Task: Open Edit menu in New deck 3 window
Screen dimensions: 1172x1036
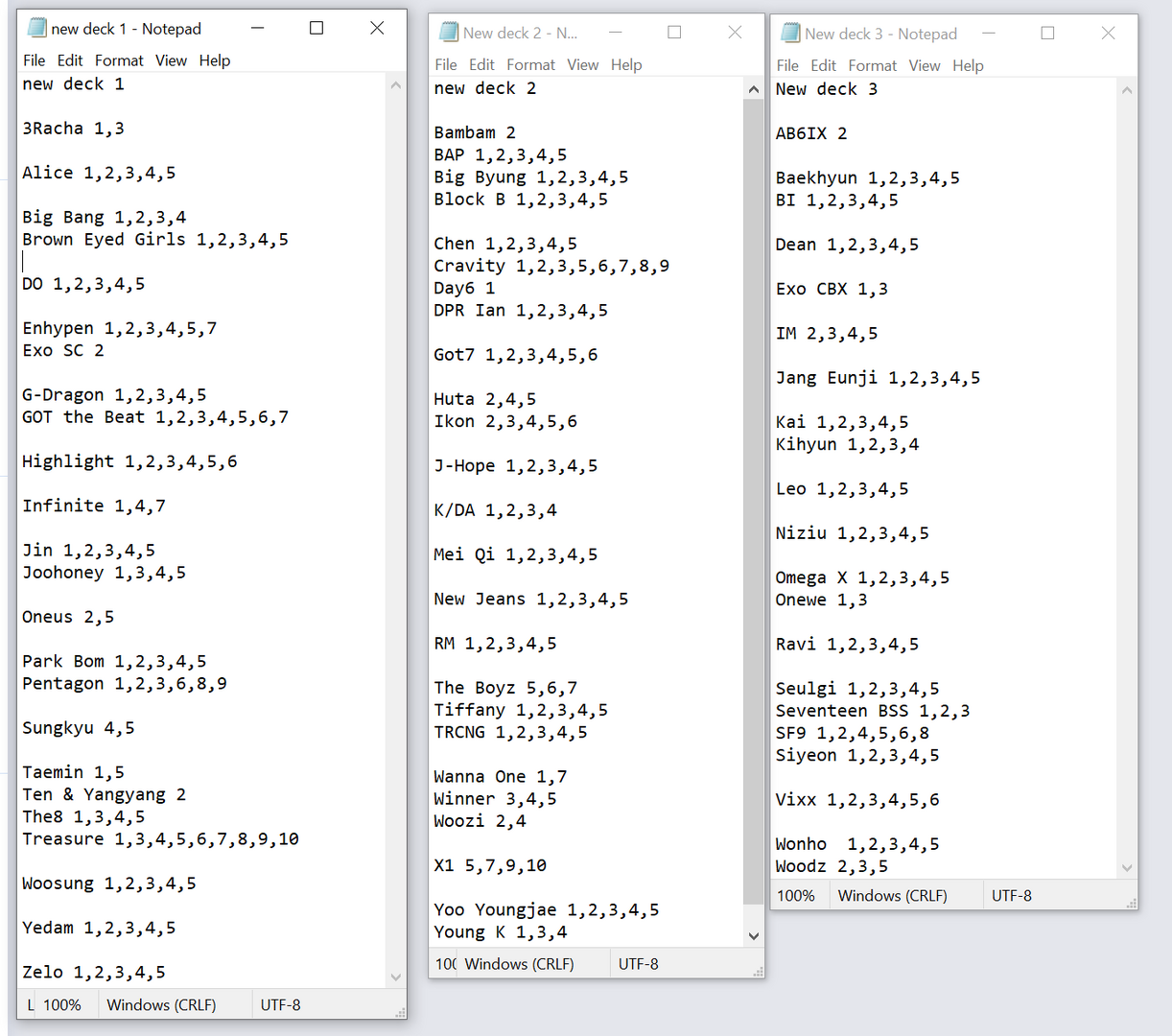Action: (x=824, y=66)
